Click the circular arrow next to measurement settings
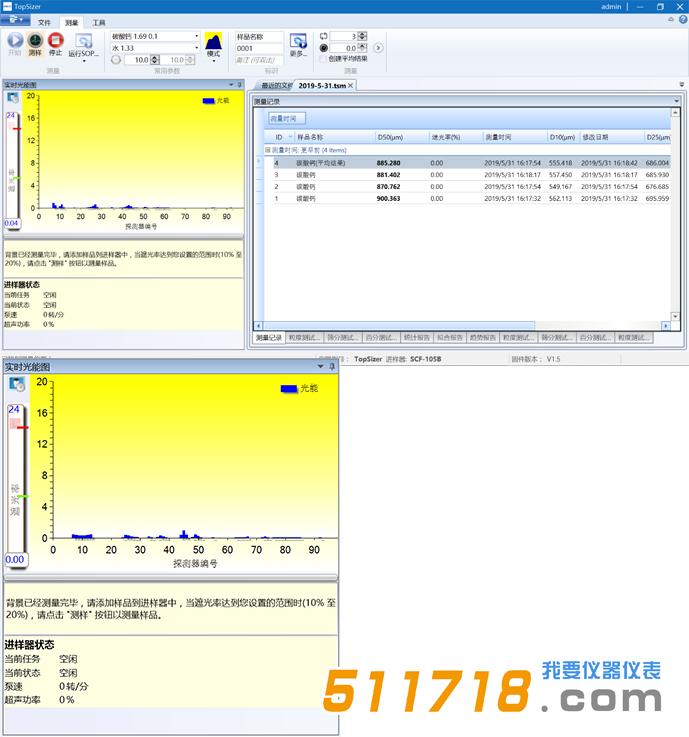 [378, 47]
